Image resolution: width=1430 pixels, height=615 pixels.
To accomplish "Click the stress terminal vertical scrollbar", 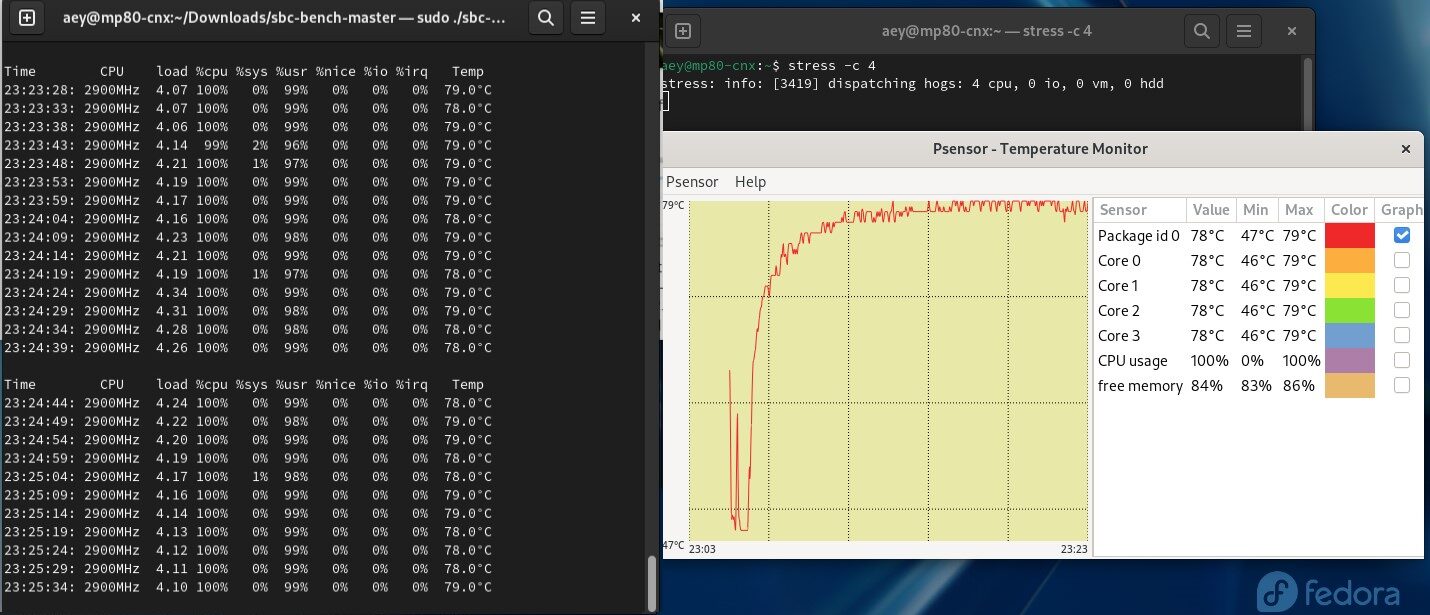I will tap(1307, 94).
